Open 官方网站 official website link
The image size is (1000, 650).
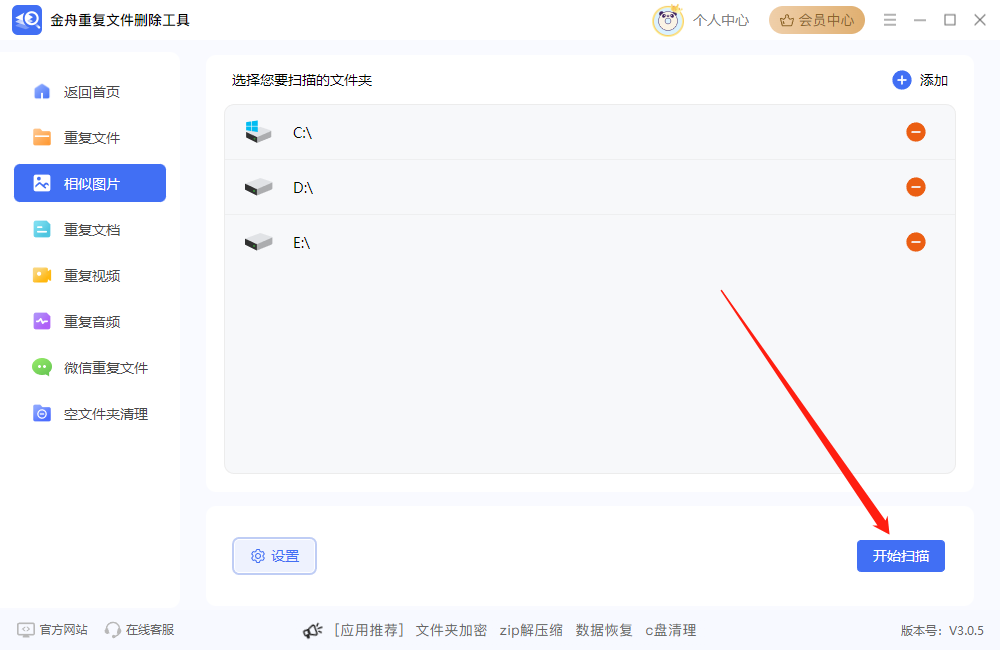(x=52, y=630)
